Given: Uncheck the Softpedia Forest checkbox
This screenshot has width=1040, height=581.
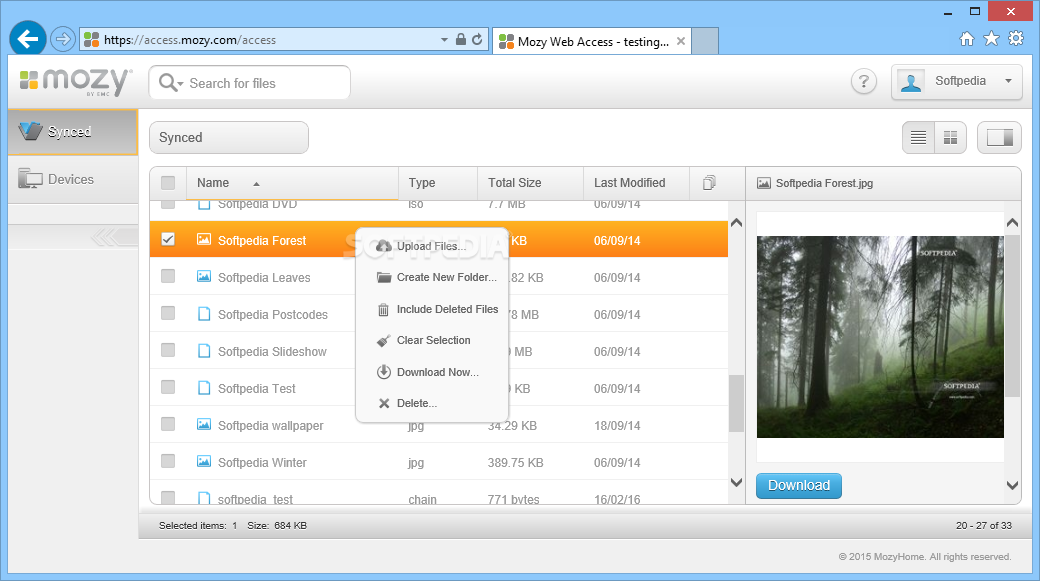Looking at the screenshot, I should [168, 239].
